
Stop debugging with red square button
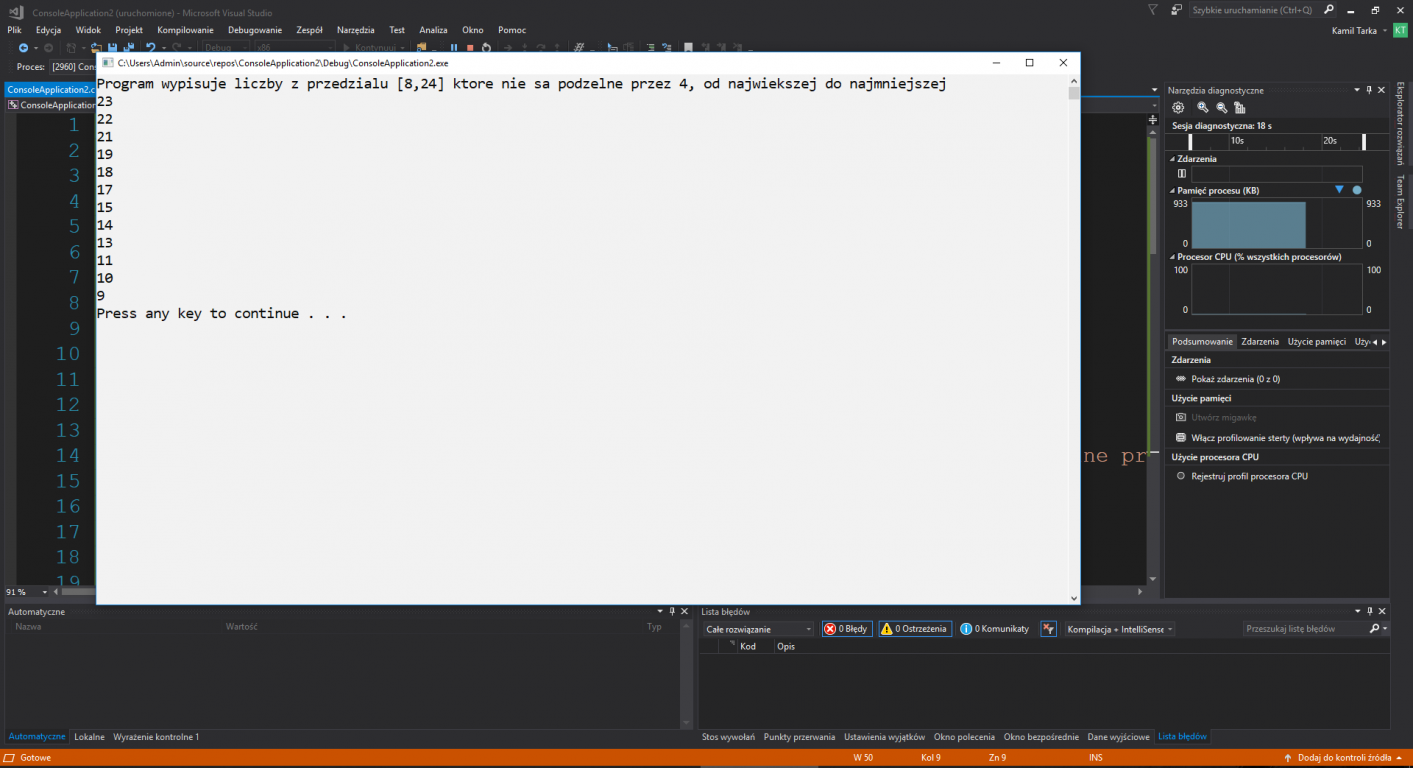470,47
